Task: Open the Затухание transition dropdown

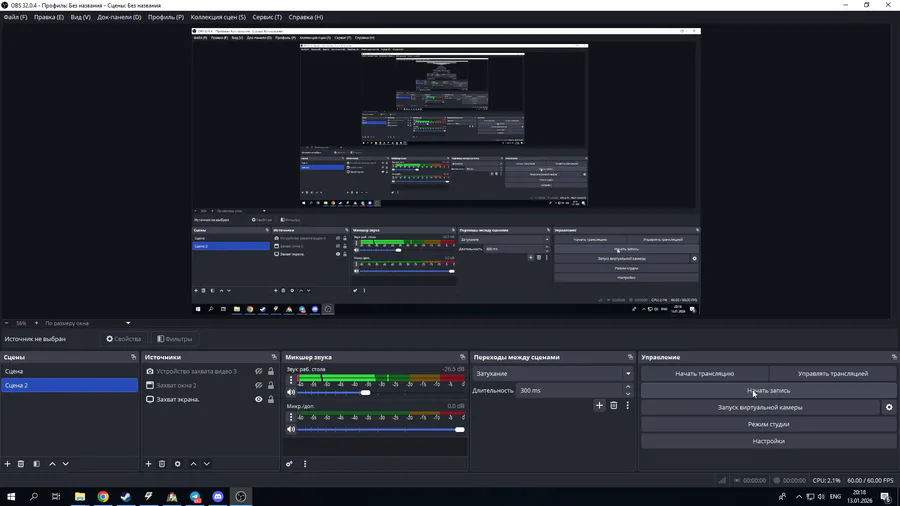Action: [552, 373]
